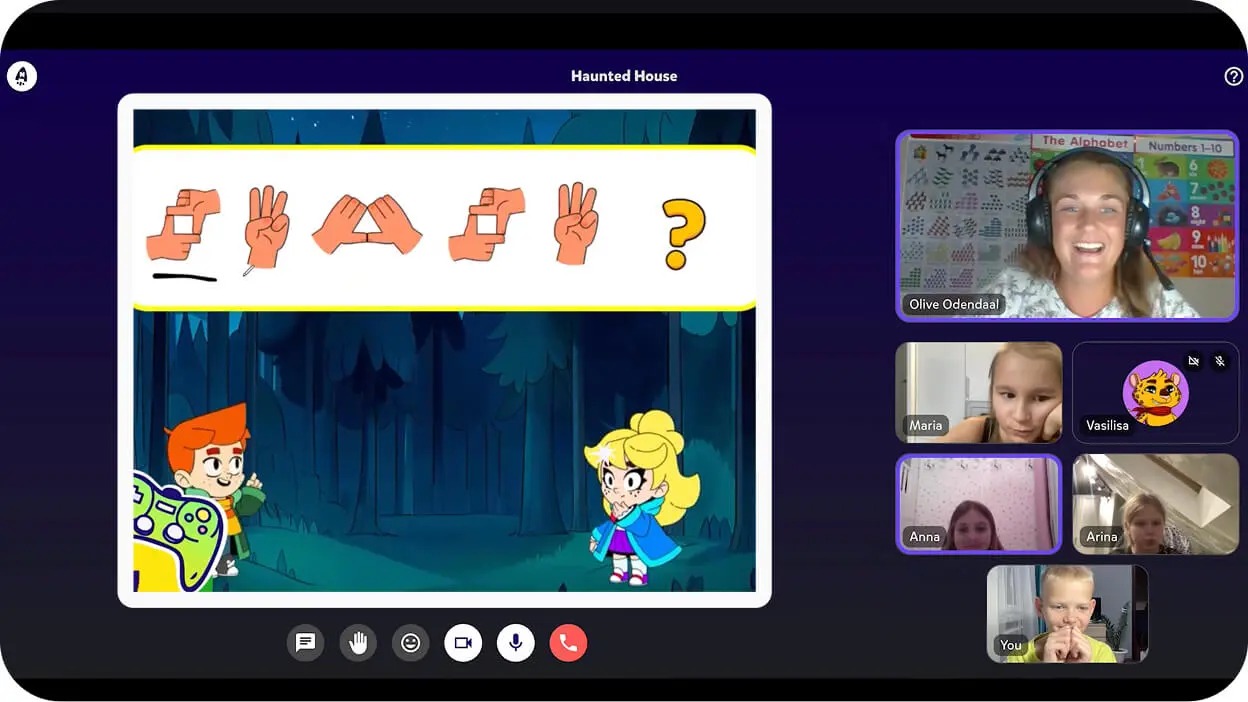Click the triangle hands gesture image
Viewport: 1248px width, 702px height.
tap(367, 224)
